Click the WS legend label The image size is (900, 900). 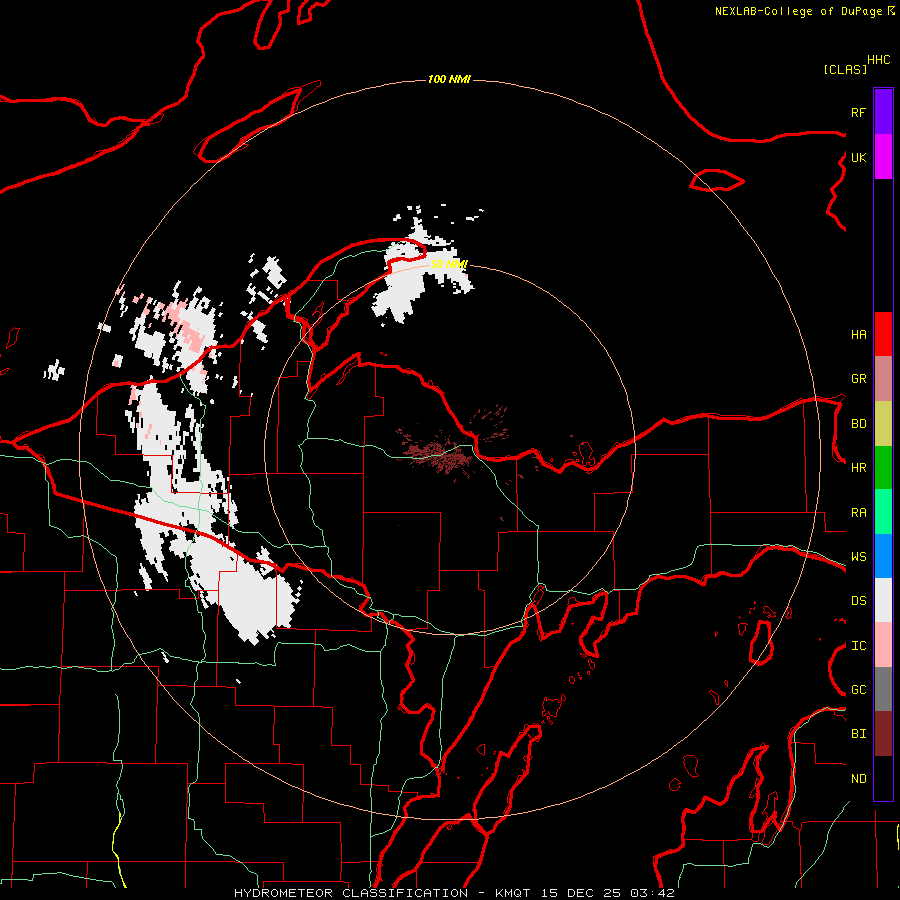click(858, 557)
